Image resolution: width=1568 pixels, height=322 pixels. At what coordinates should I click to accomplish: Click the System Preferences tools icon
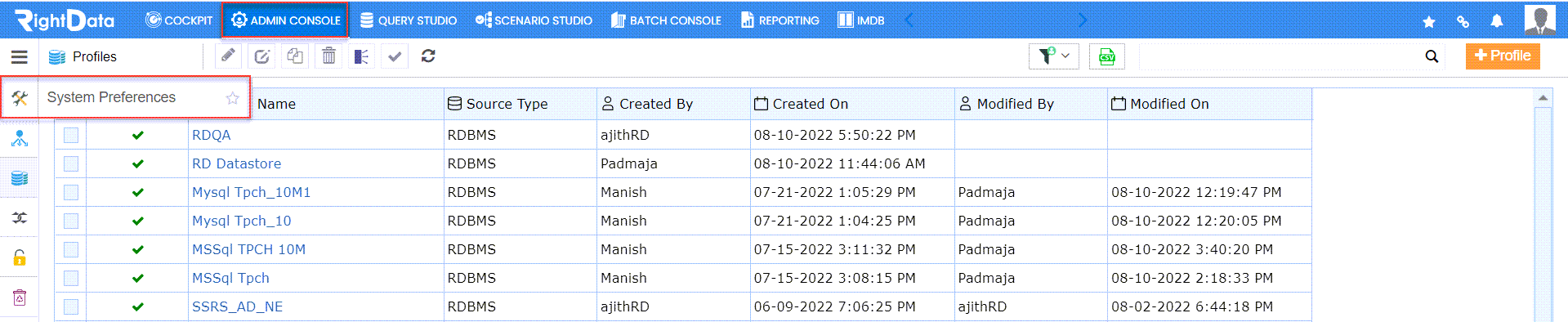pyautogui.click(x=20, y=98)
